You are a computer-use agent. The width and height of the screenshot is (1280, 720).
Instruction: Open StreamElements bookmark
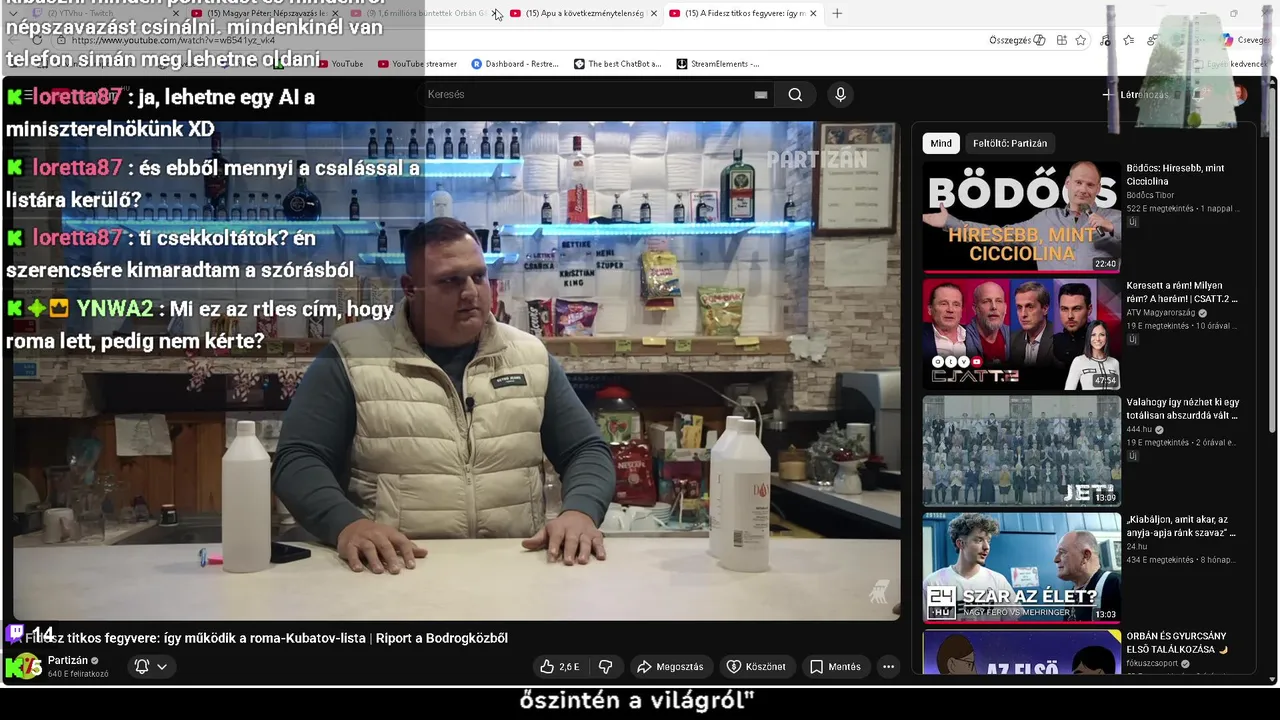(717, 63)
